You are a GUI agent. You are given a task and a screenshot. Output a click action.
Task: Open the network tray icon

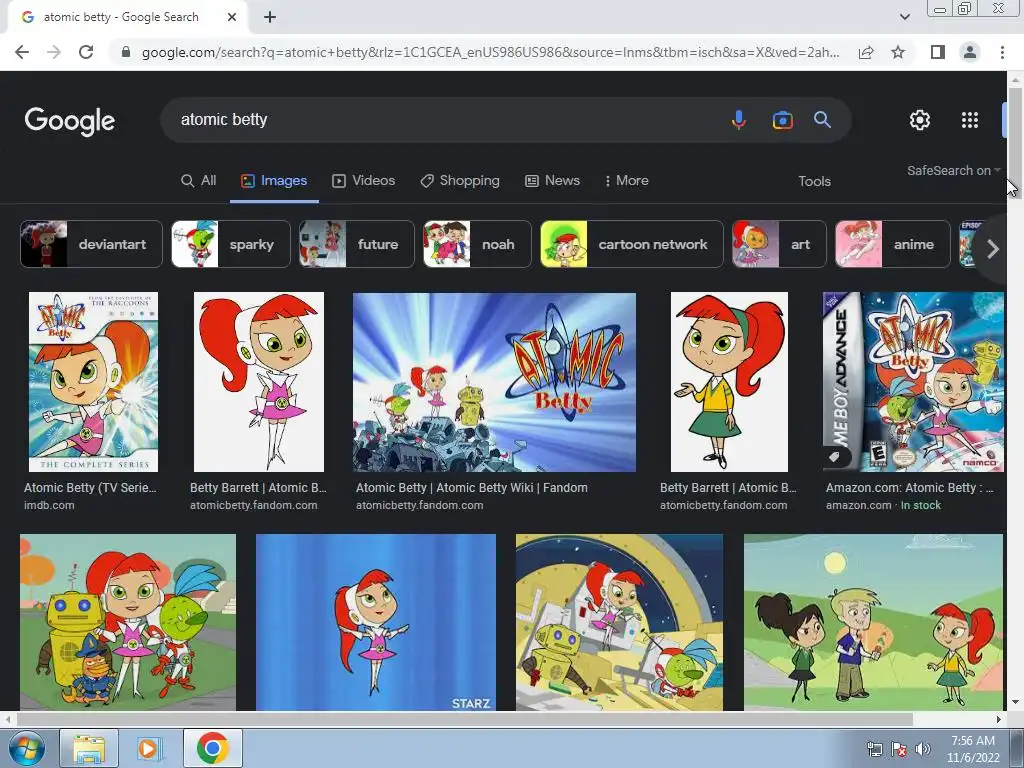[874, 749]
